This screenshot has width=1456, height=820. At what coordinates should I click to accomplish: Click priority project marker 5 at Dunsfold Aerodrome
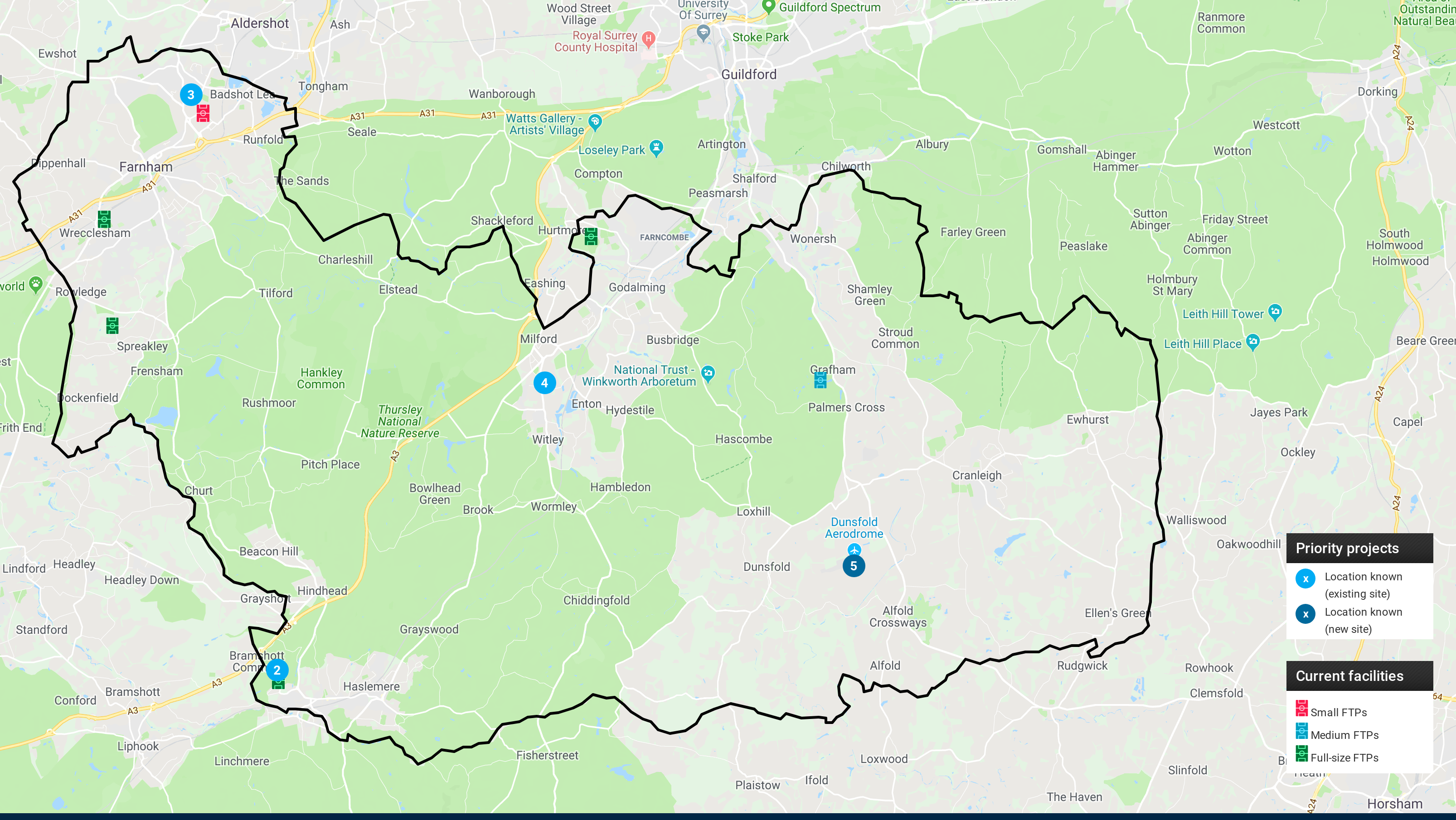(x=854, y=566)
